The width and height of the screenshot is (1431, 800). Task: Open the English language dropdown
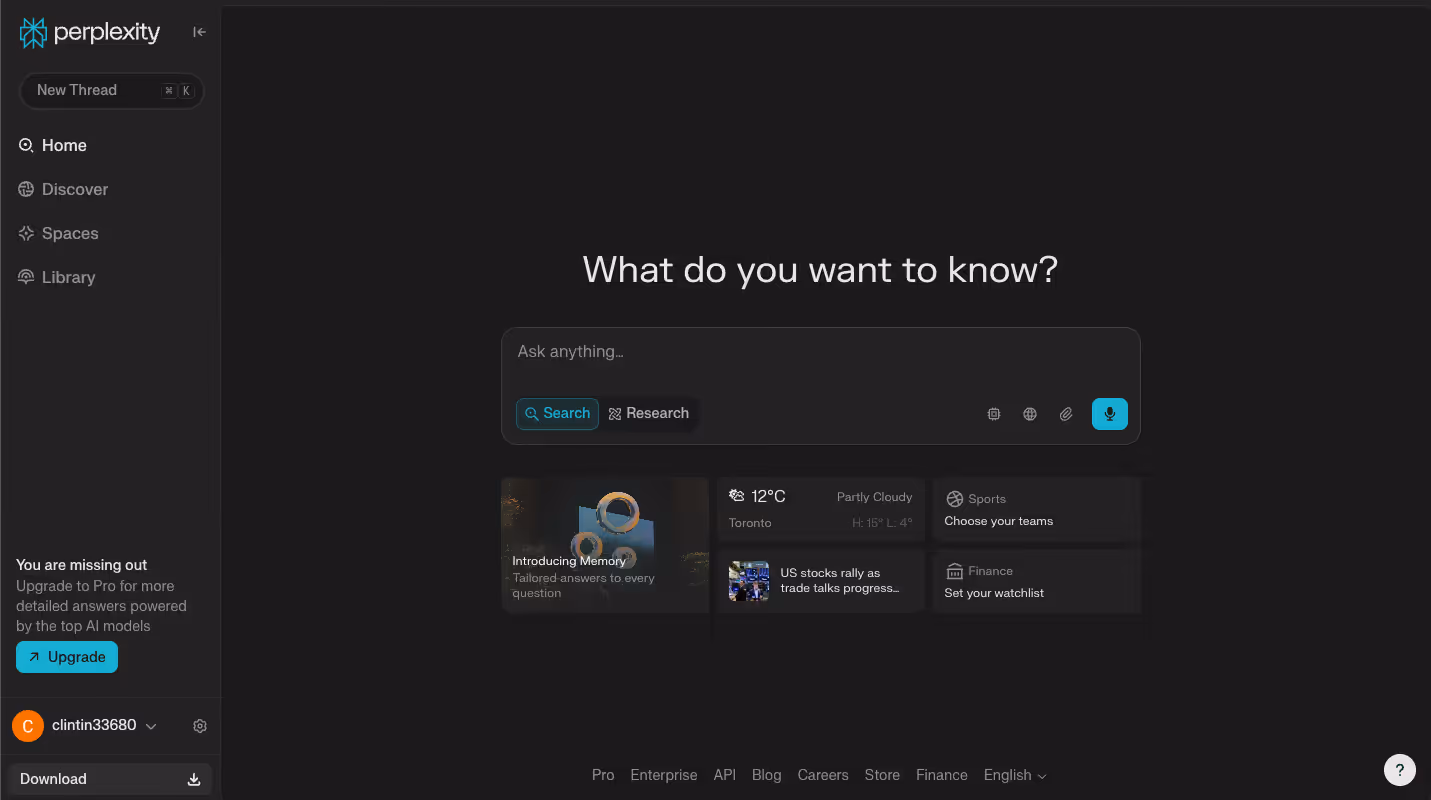[1014, 775]
